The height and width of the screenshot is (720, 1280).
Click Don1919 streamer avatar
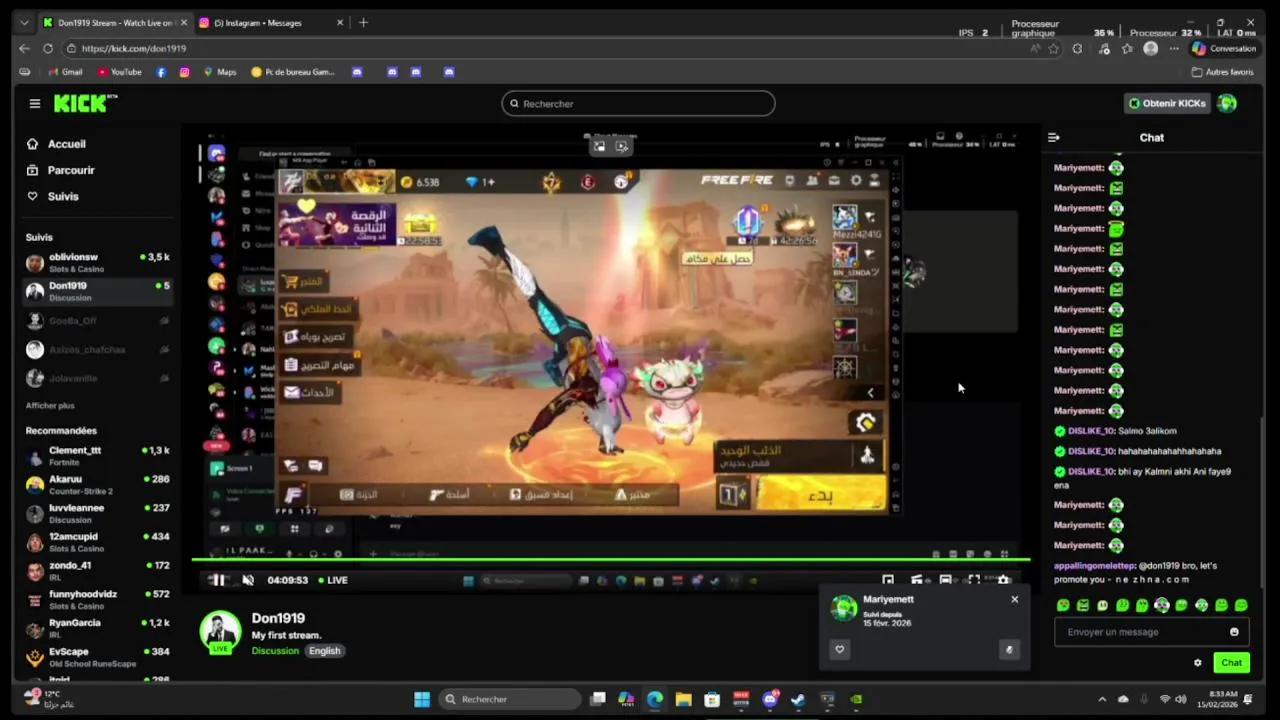220,632
